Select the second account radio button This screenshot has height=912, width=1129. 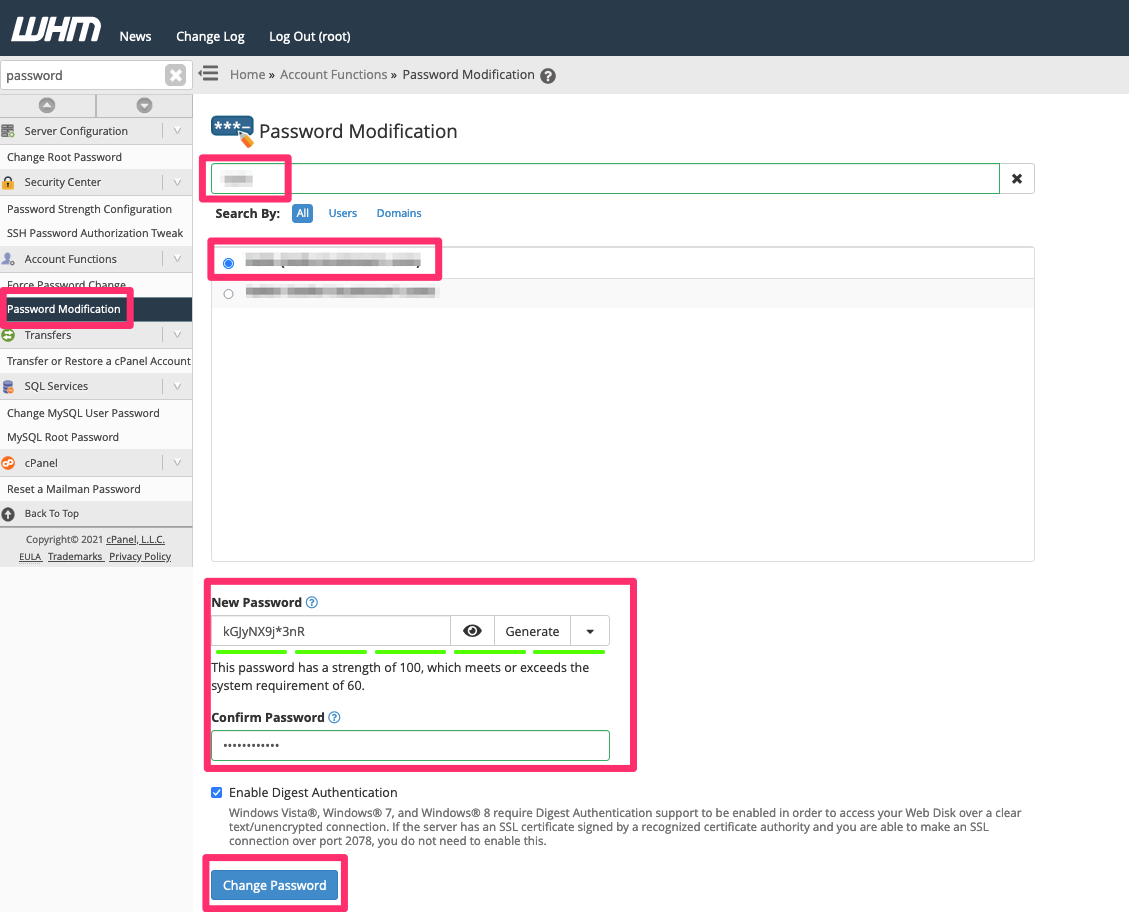click(228, 294)
